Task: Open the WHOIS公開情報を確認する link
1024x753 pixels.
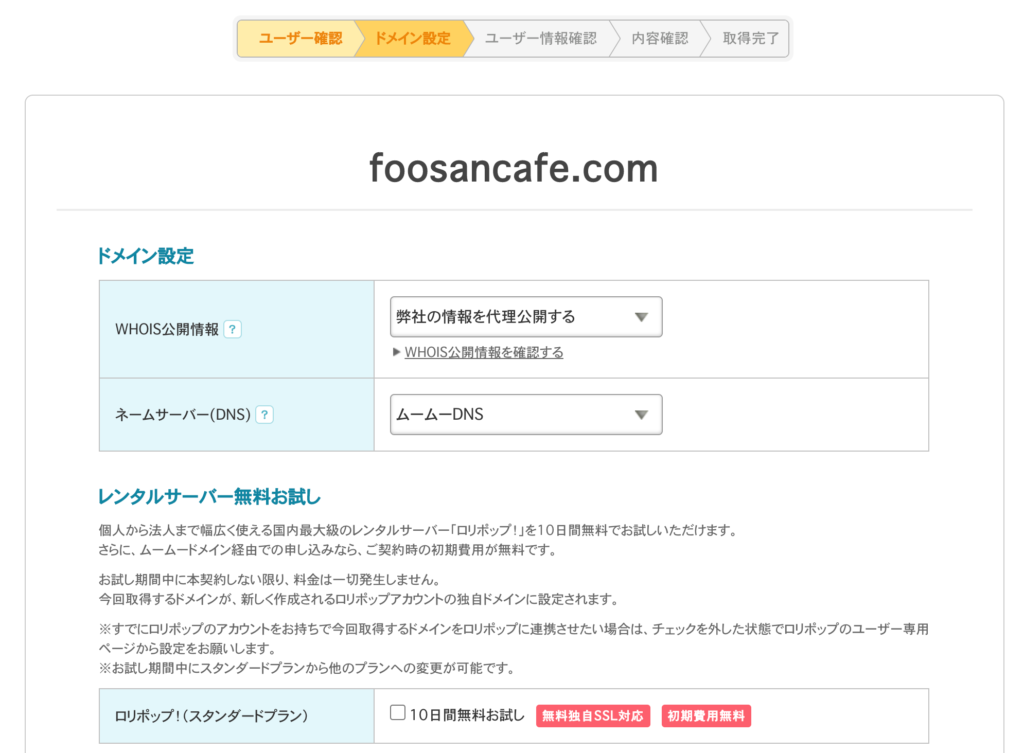Action: (x=484, y=352)
